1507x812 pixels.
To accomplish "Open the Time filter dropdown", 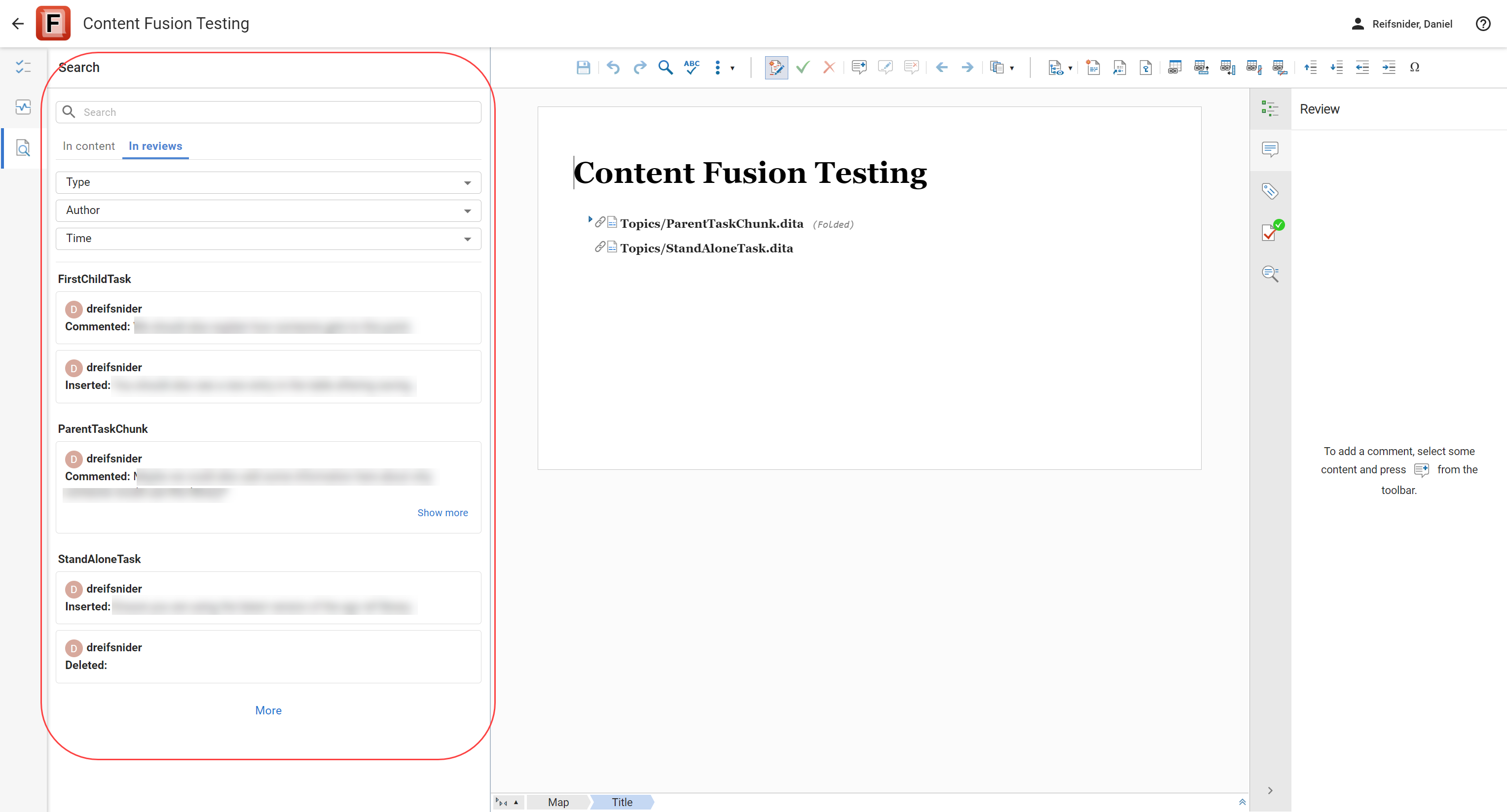I will tap(268, 239).
